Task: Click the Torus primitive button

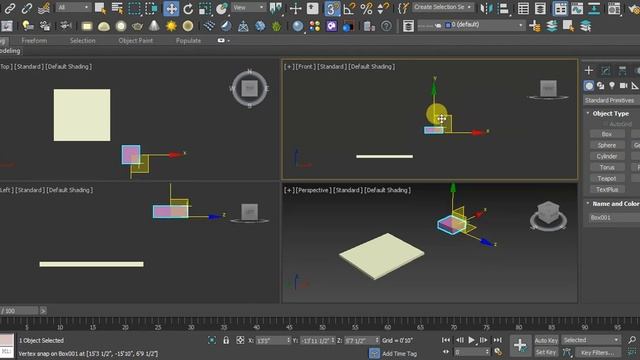Action: click(607, 167)
